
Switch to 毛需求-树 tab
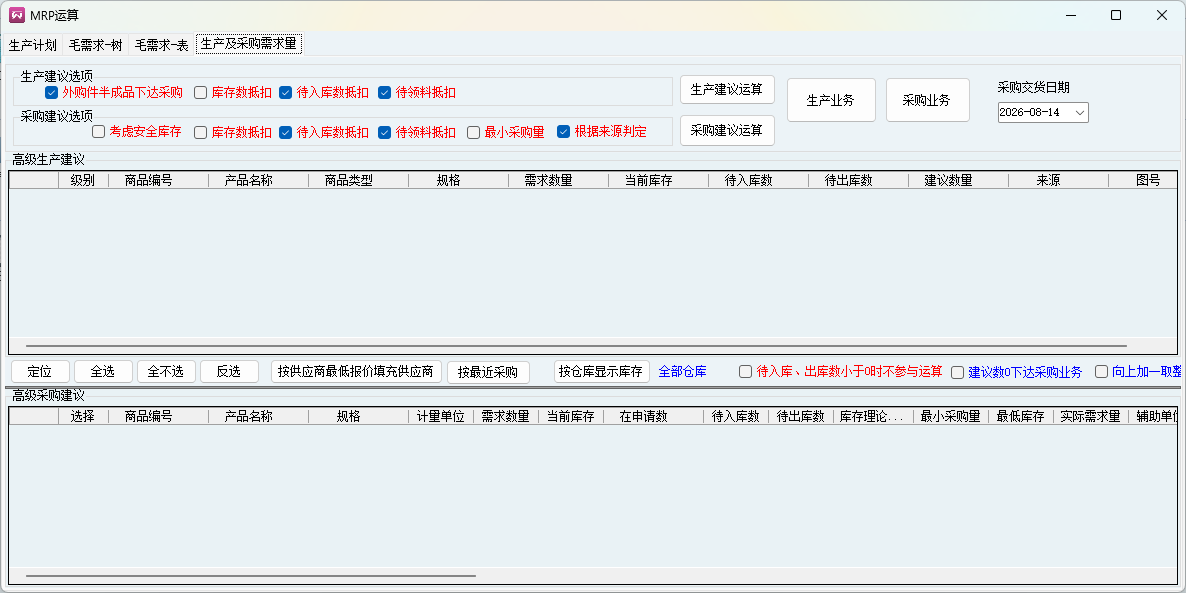95,45
